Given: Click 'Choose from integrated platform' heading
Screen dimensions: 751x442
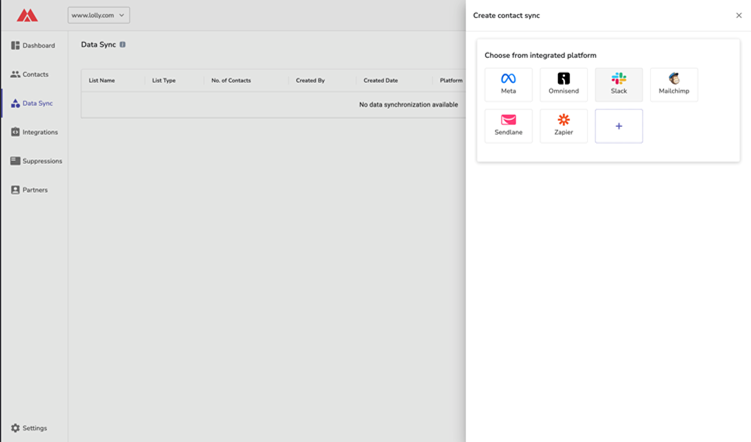Looking at the screenshot, I should [x=540, y=56].
